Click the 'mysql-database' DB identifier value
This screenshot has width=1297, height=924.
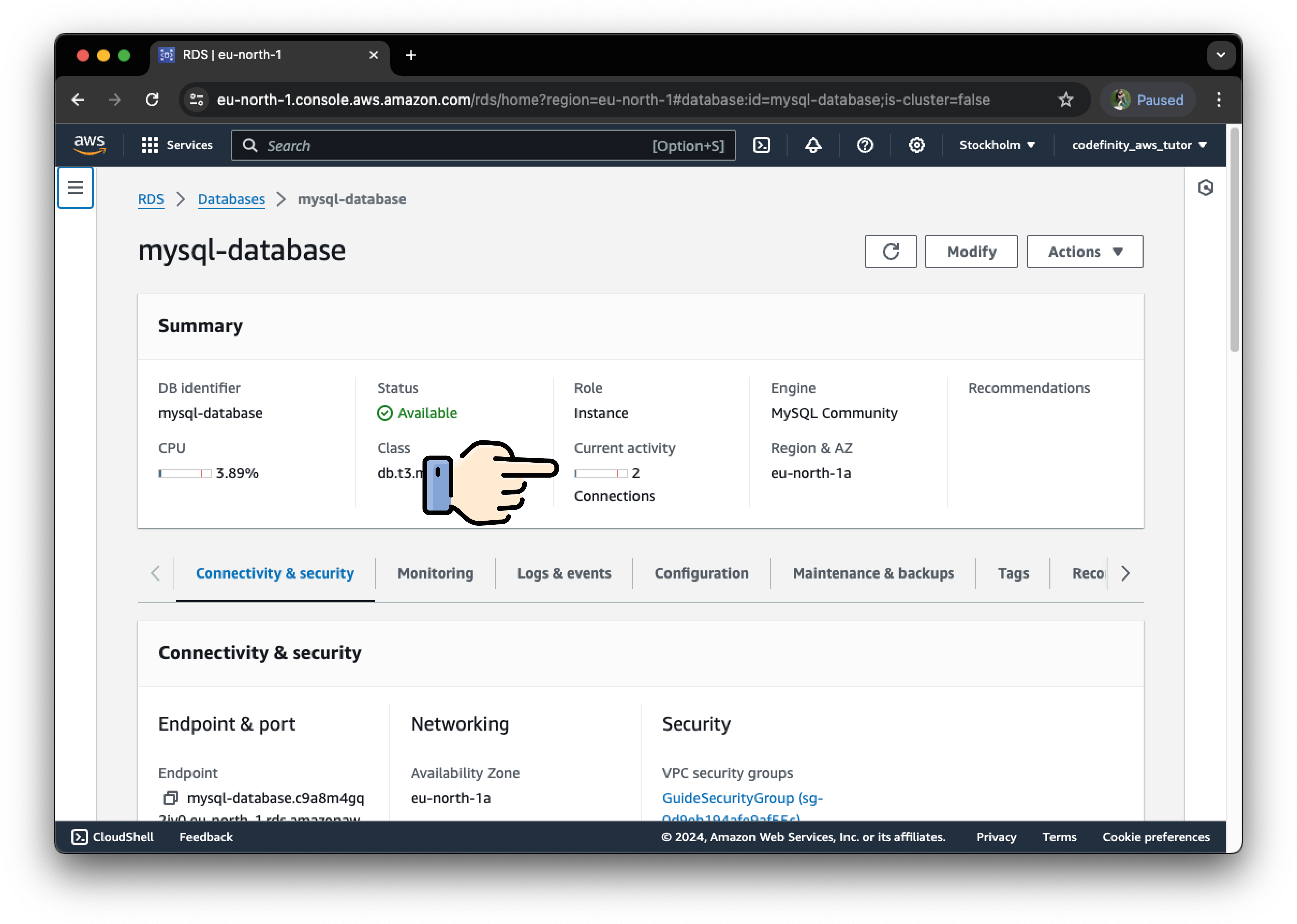tap(210, 413)
